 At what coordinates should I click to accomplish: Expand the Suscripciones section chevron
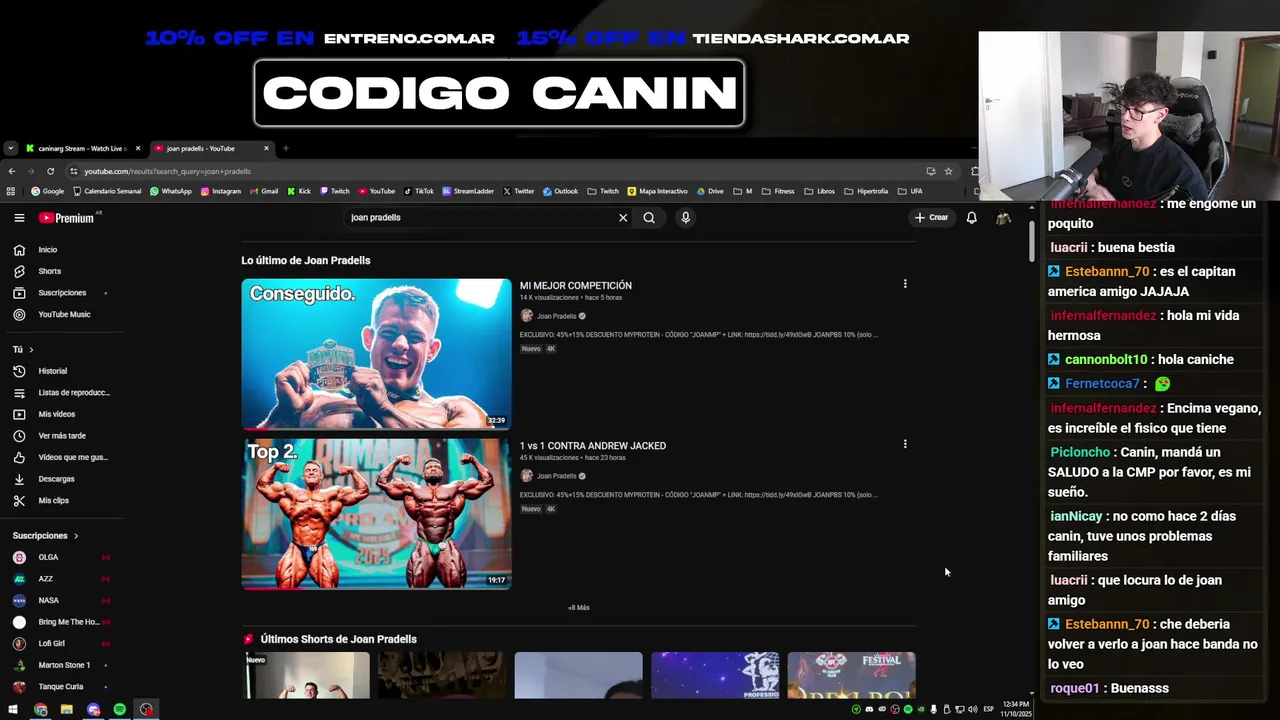click(75, 536)
